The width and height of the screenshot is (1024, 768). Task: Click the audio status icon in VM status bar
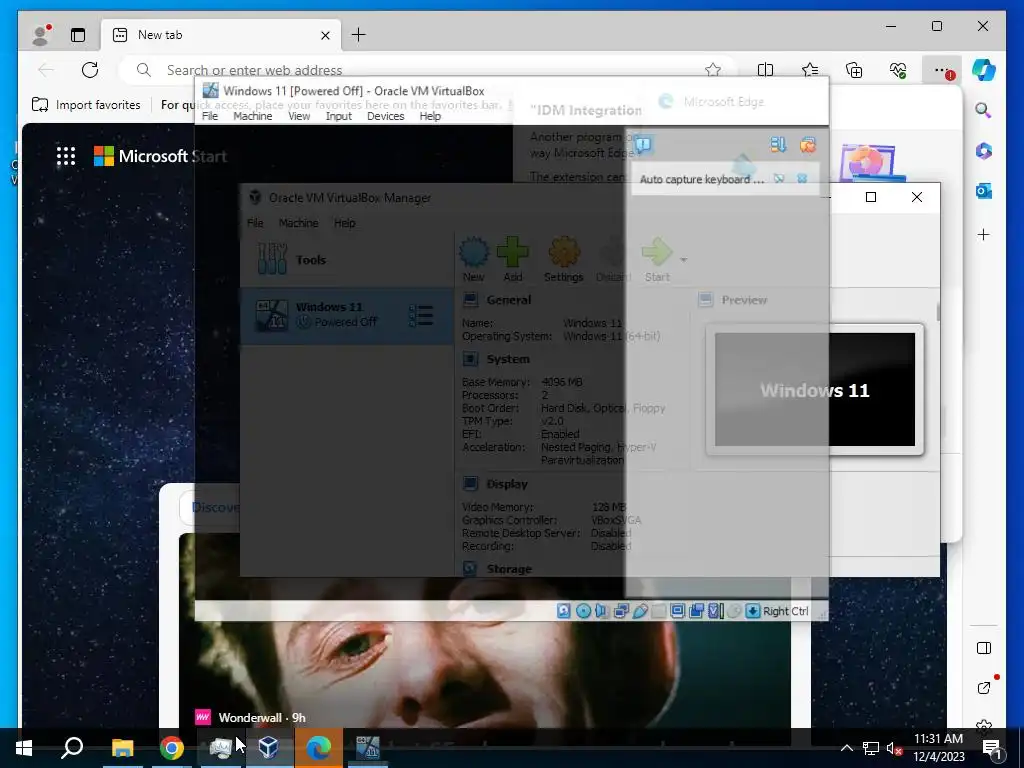point(601,611)
